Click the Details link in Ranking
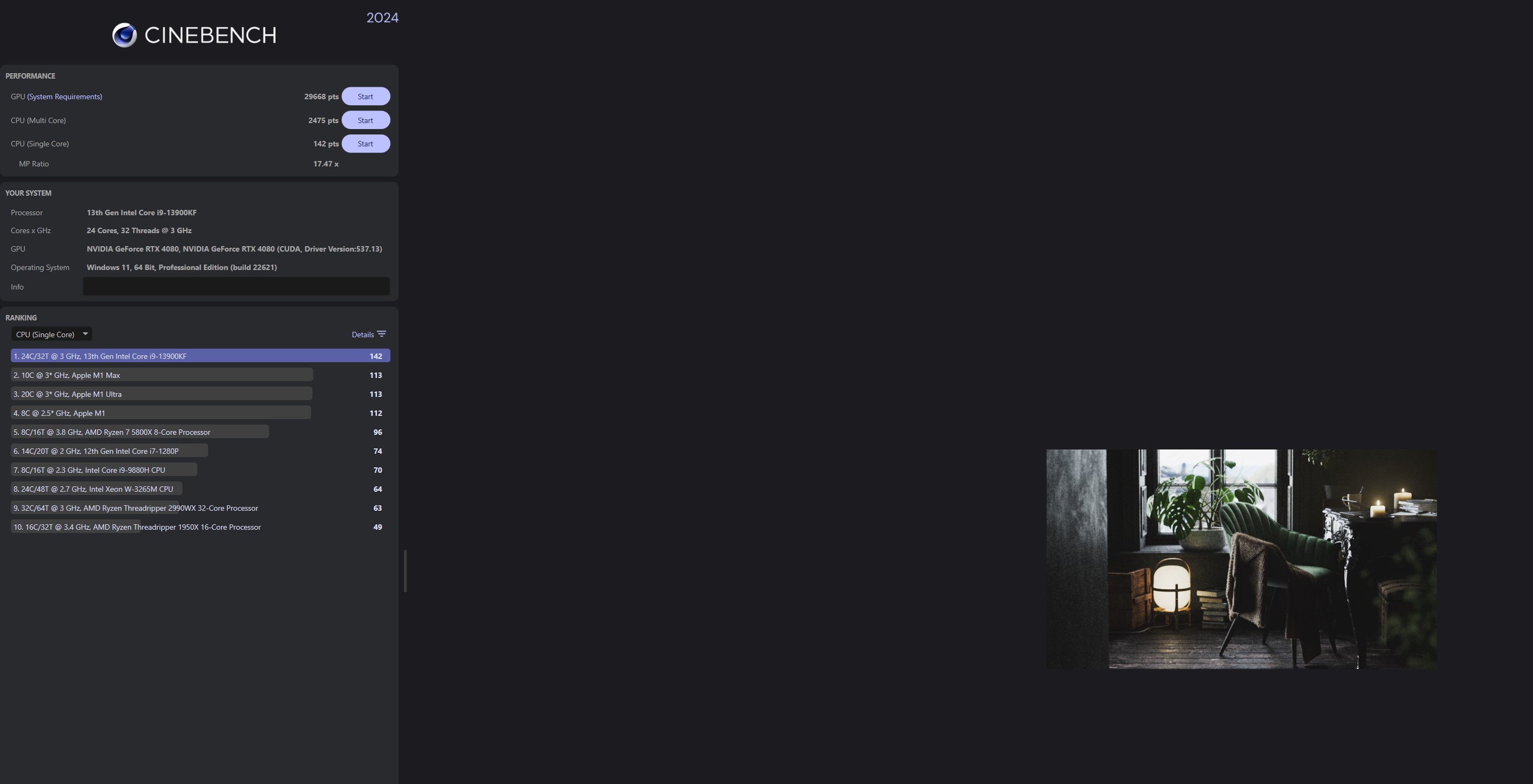 (362, 335)
